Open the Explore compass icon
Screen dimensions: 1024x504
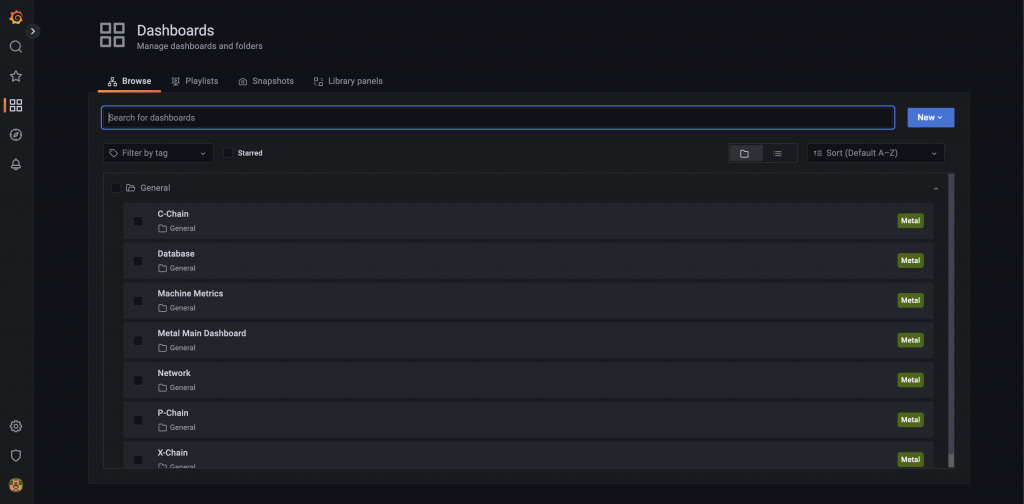coord(16,134)
